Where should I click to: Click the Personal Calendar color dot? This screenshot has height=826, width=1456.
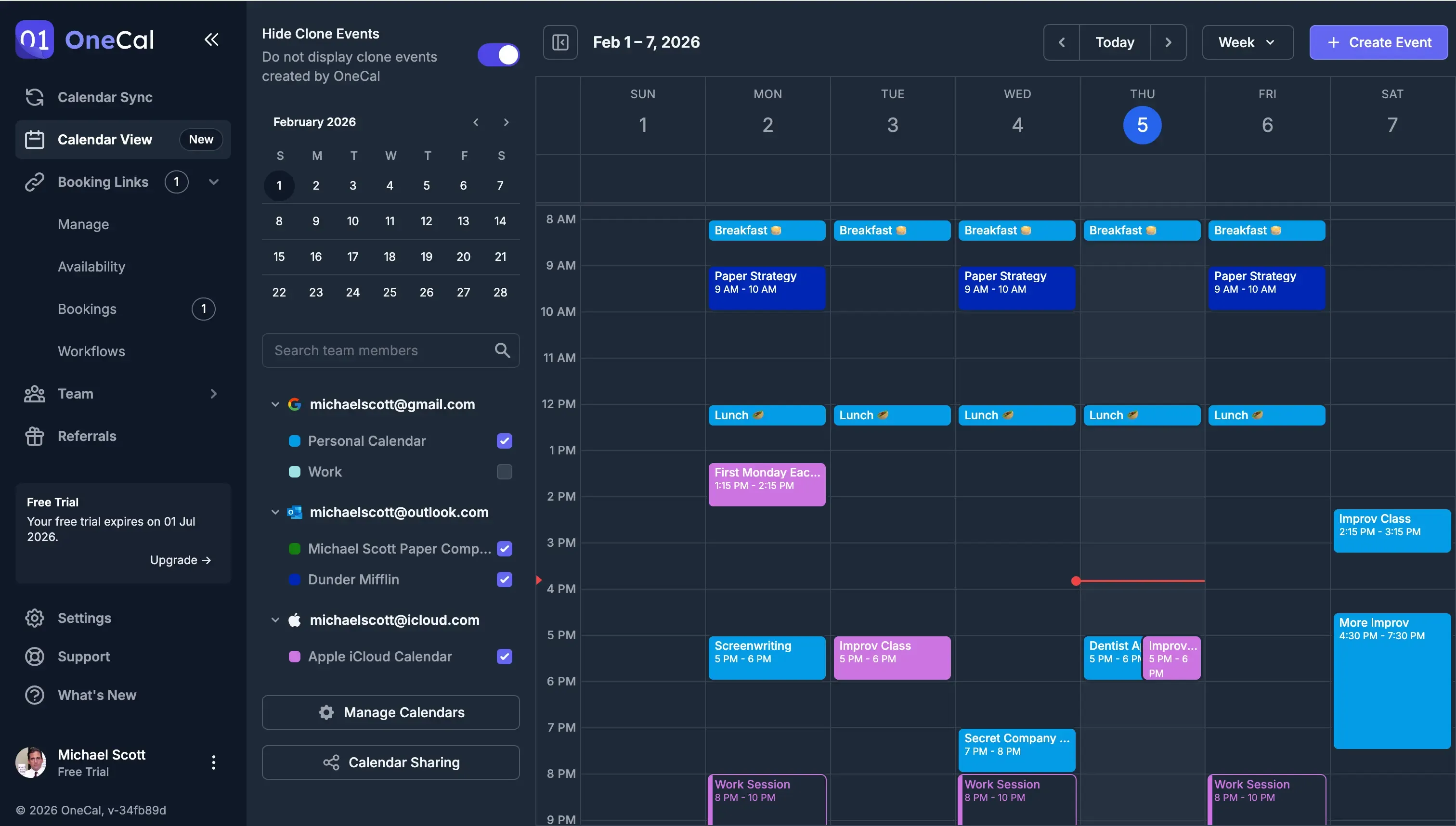295,440
